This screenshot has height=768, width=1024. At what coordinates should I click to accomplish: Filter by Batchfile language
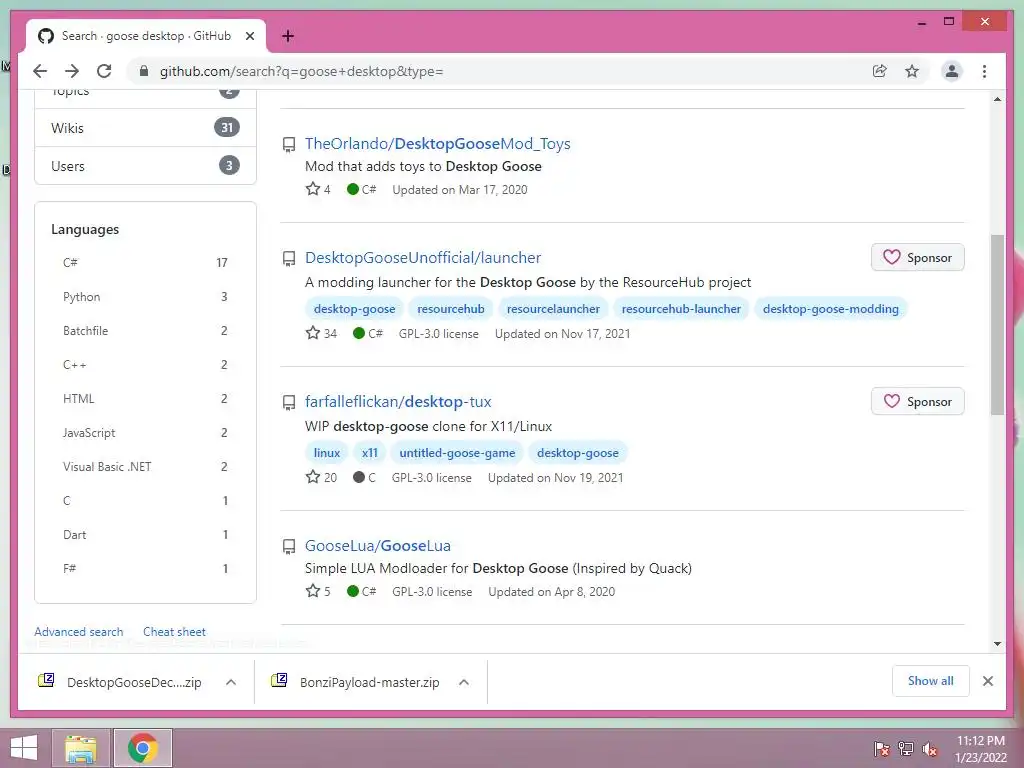tap(145, 330)
